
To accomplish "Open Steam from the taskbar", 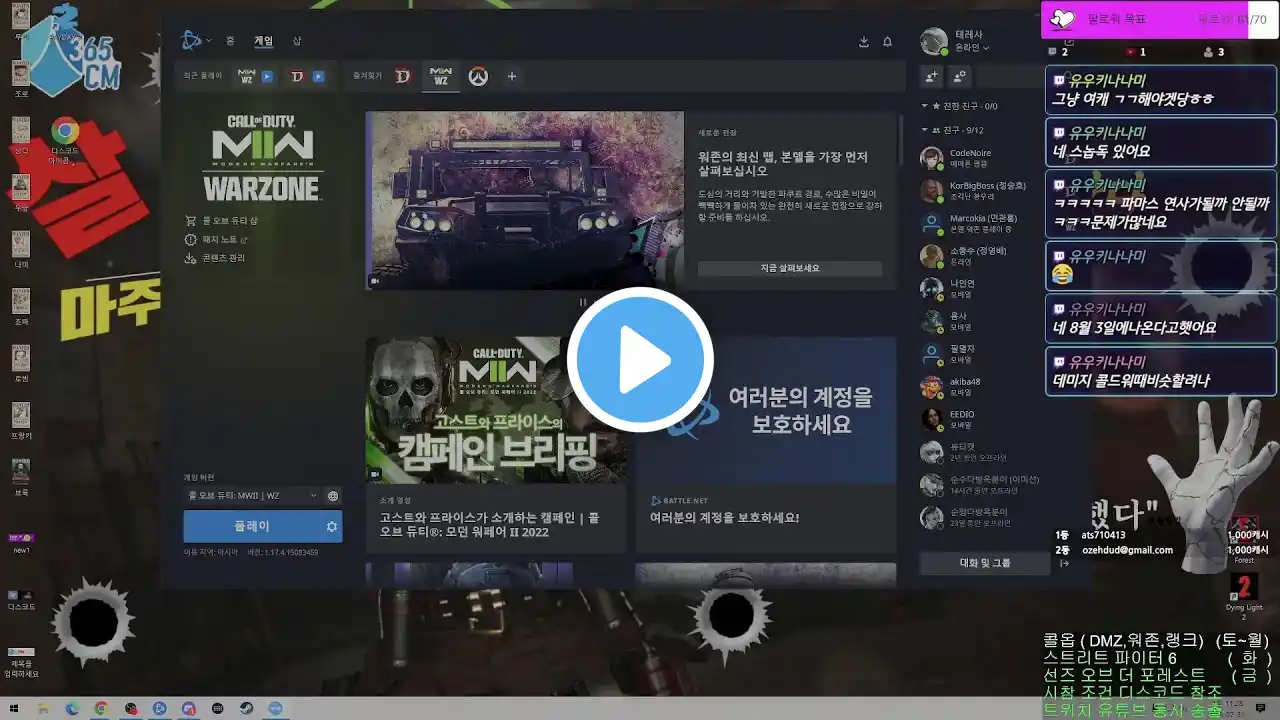I will (246, 709).
